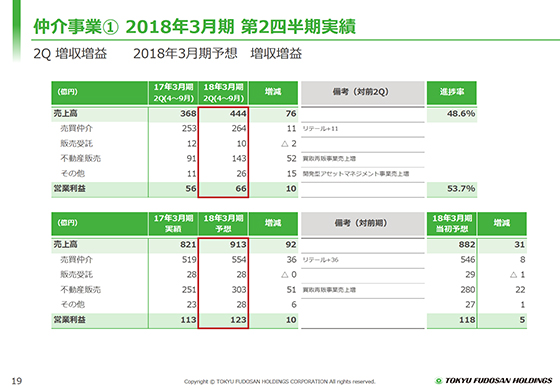Click the value 554 in bottom table
This screenshot has width=560, height=388.
coord(239,259)
